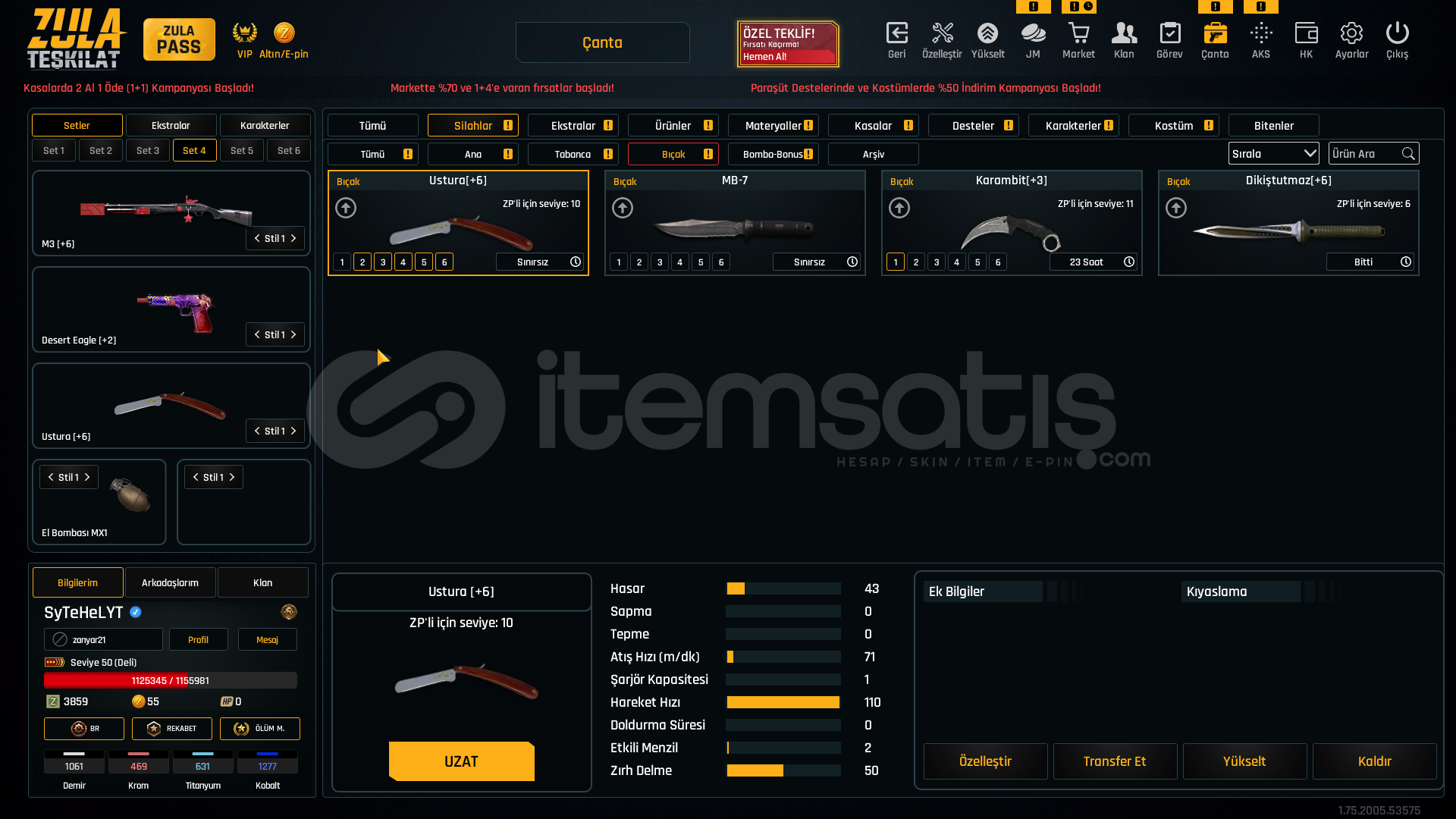The image size is (1456, 819).
Task: Select the Tabanca weapon filter tab
Action: (x=573, y=154)
